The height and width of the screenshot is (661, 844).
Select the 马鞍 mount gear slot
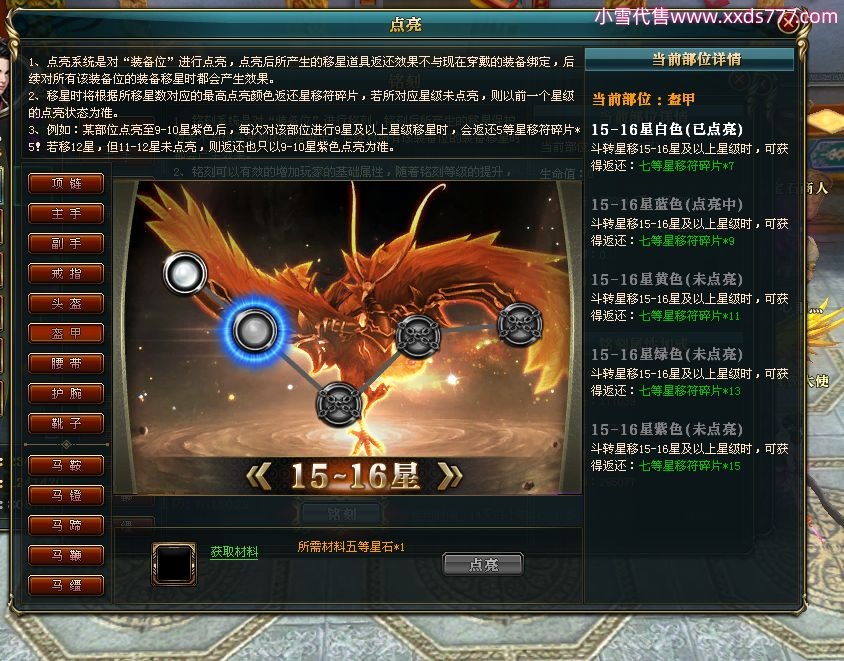point(66,466)
